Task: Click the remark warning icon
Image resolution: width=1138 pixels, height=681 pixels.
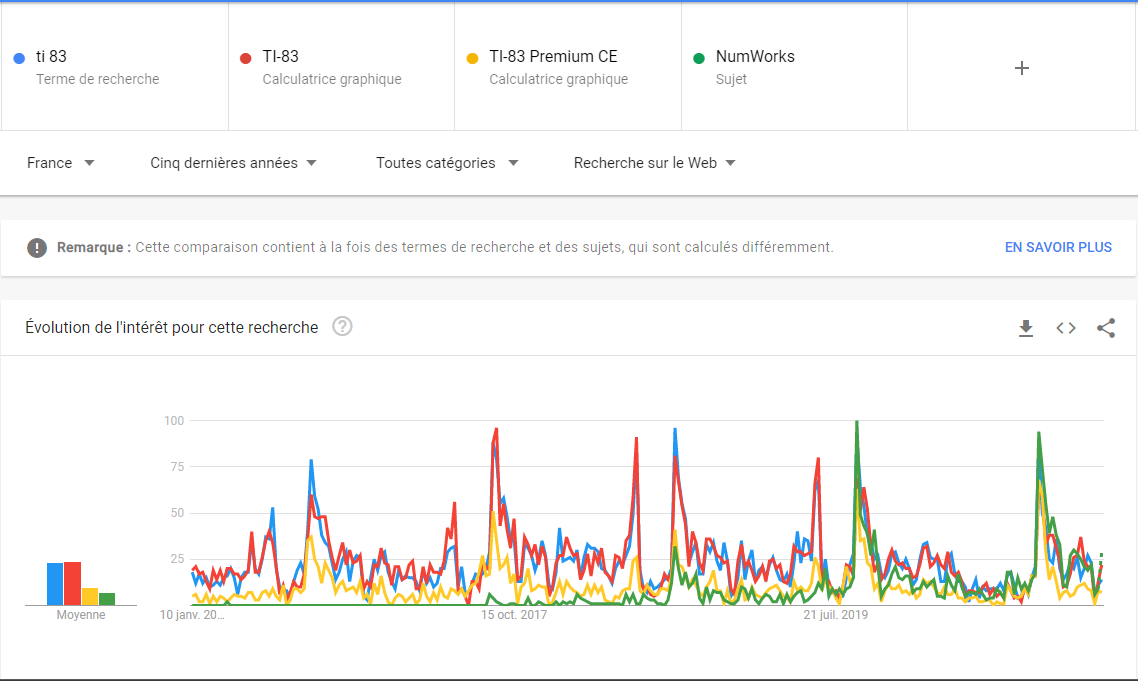Action: tap(37, 247)
